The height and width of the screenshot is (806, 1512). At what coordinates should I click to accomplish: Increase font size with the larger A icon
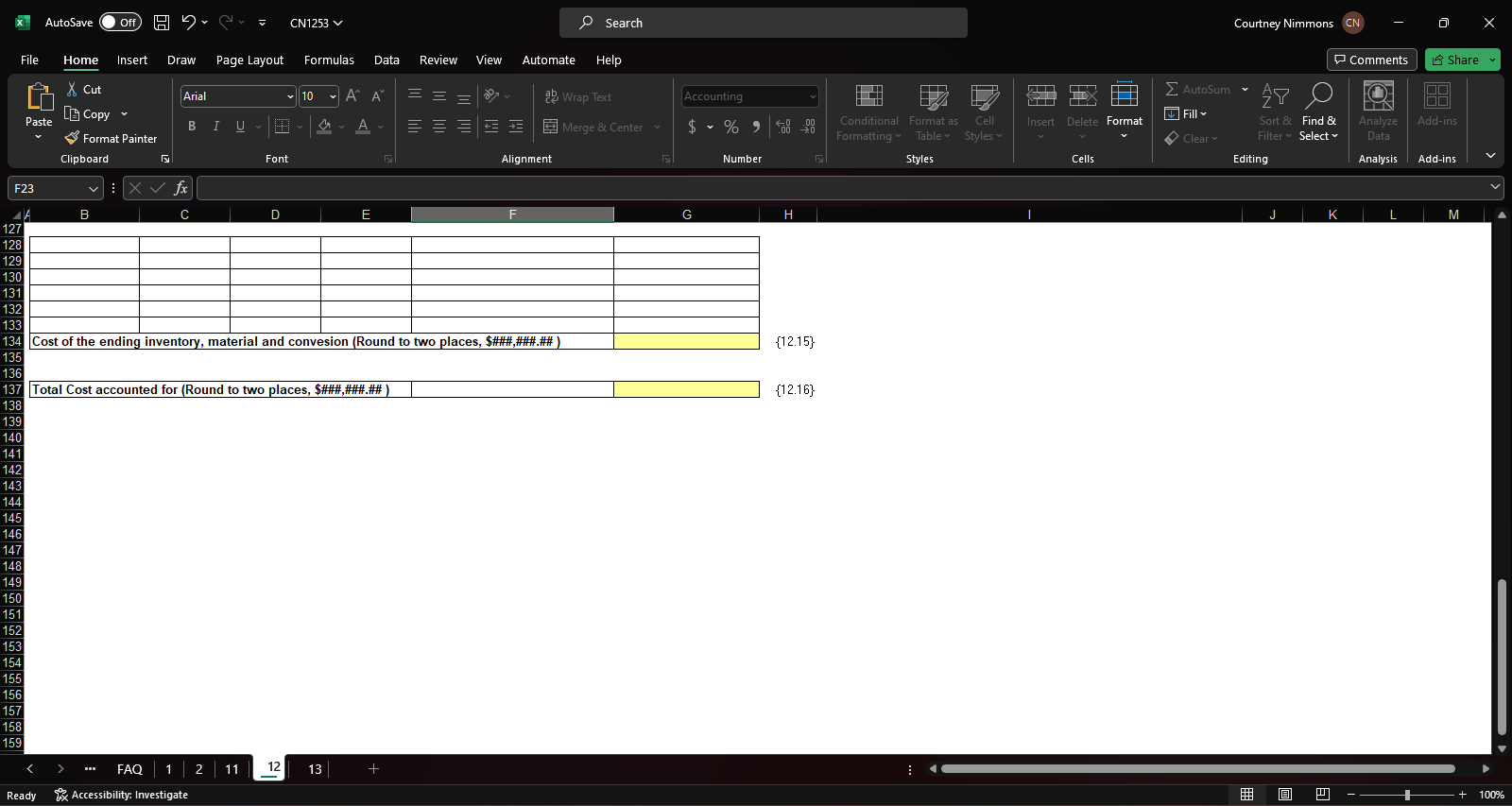pos(352,96)
